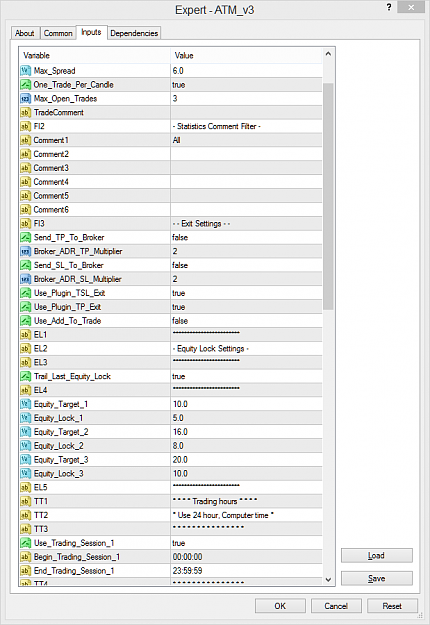
Task: Select the One_Trade_Per_Candle value true
Action: coord(179,85)
